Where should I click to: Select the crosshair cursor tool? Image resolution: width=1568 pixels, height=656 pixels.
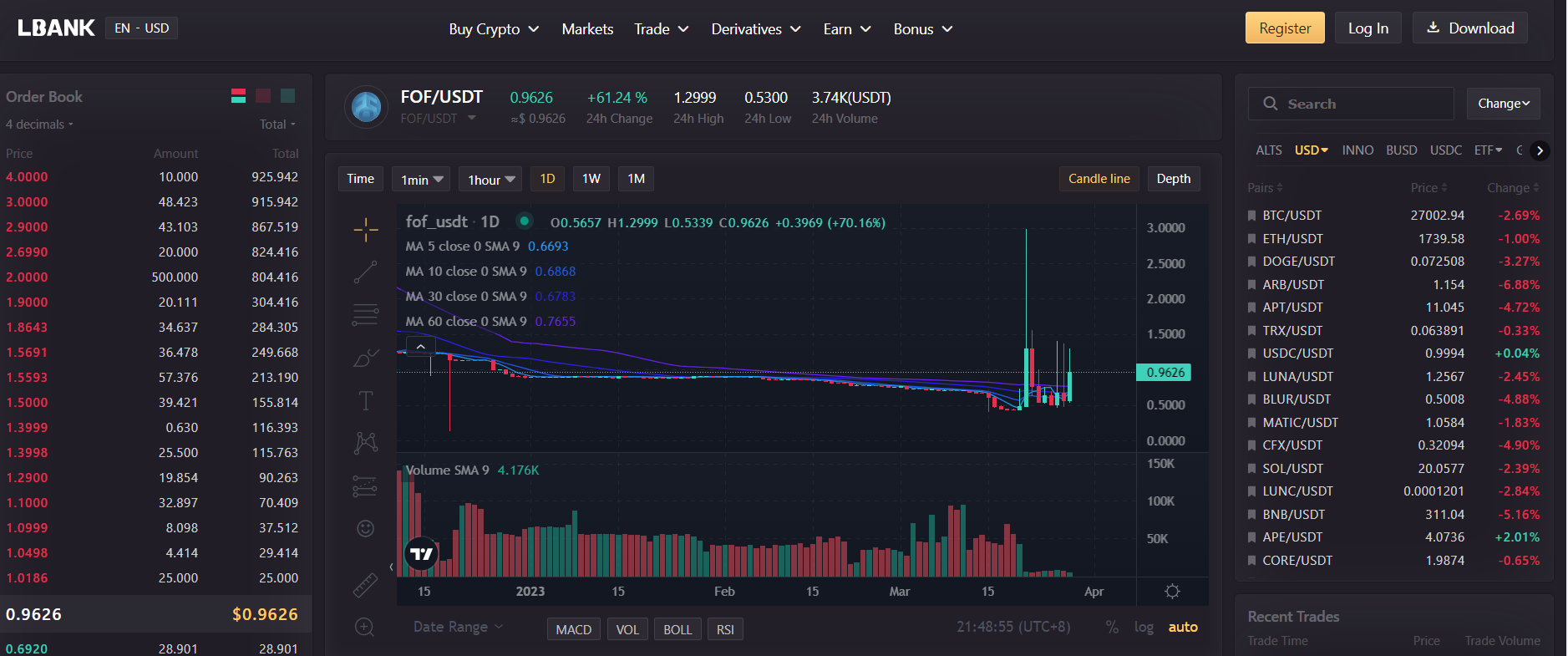coord(365,230)
